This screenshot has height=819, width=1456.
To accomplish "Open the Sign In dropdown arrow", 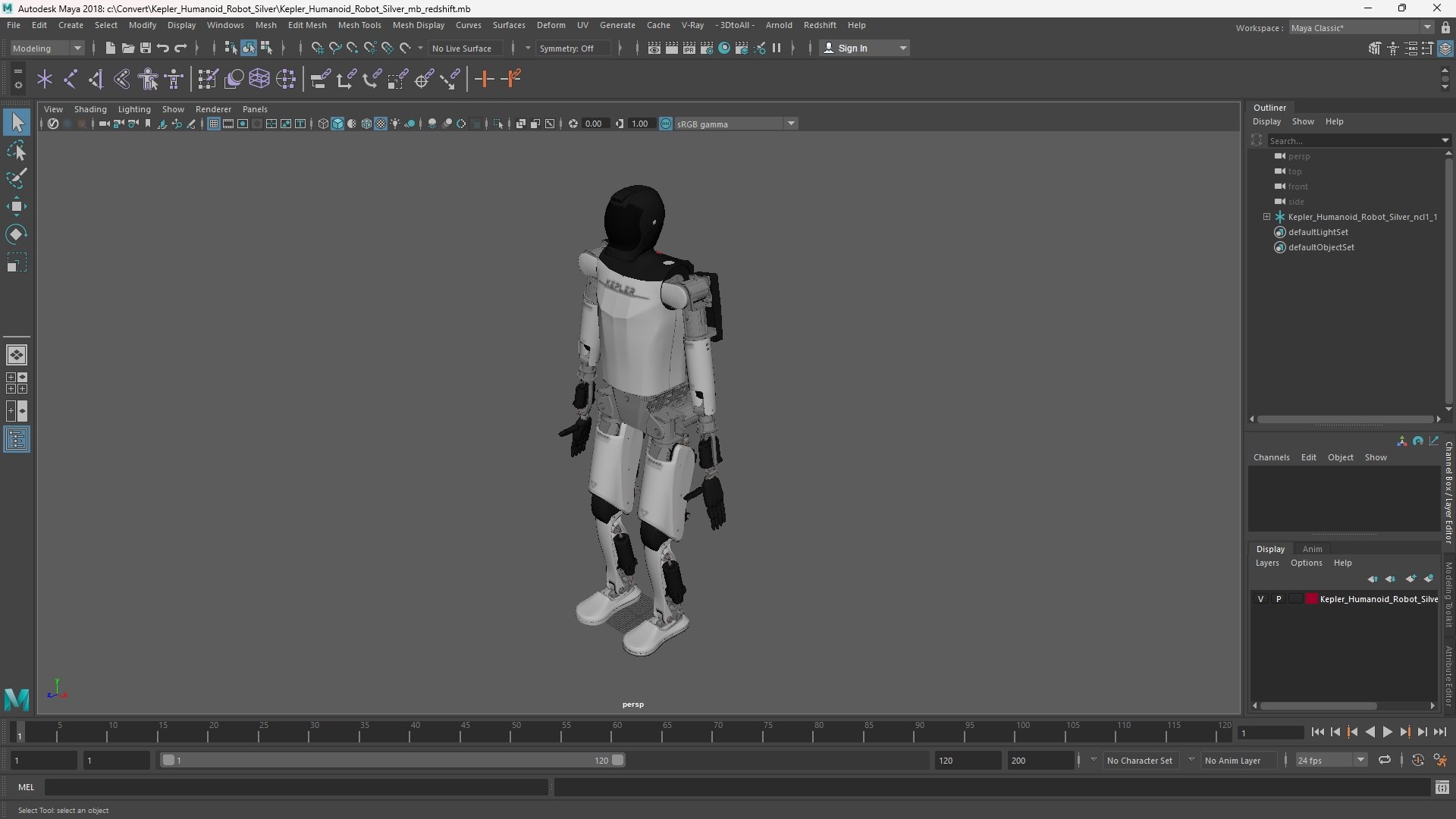I will (x=902, y=48).
